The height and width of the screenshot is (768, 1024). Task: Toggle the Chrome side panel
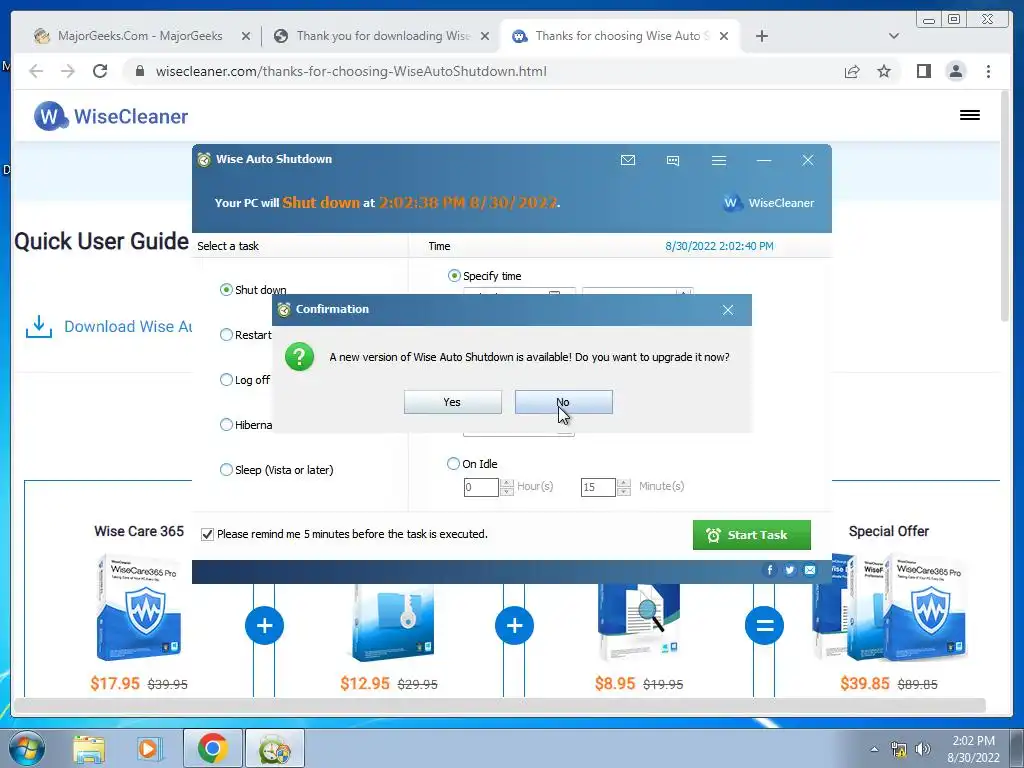[x=923, y=71]
